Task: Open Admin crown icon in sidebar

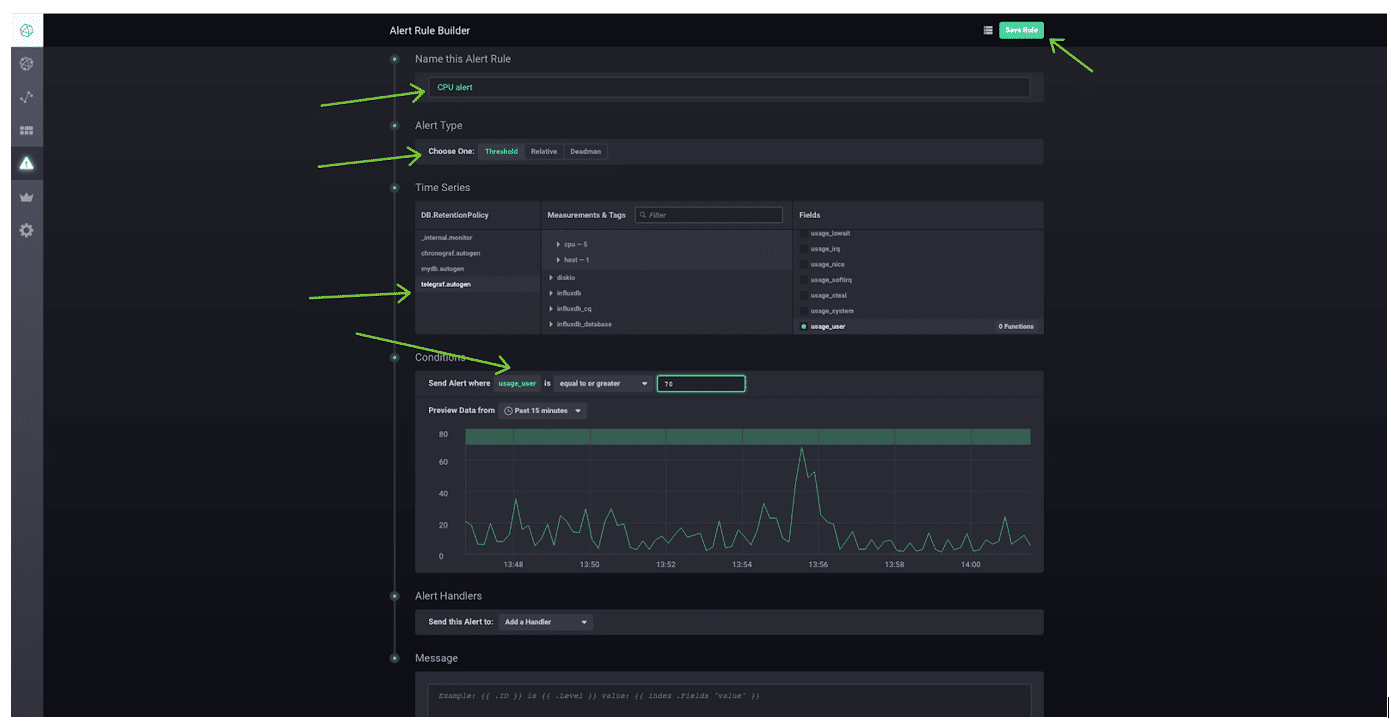Action: (x=27, y=197)
